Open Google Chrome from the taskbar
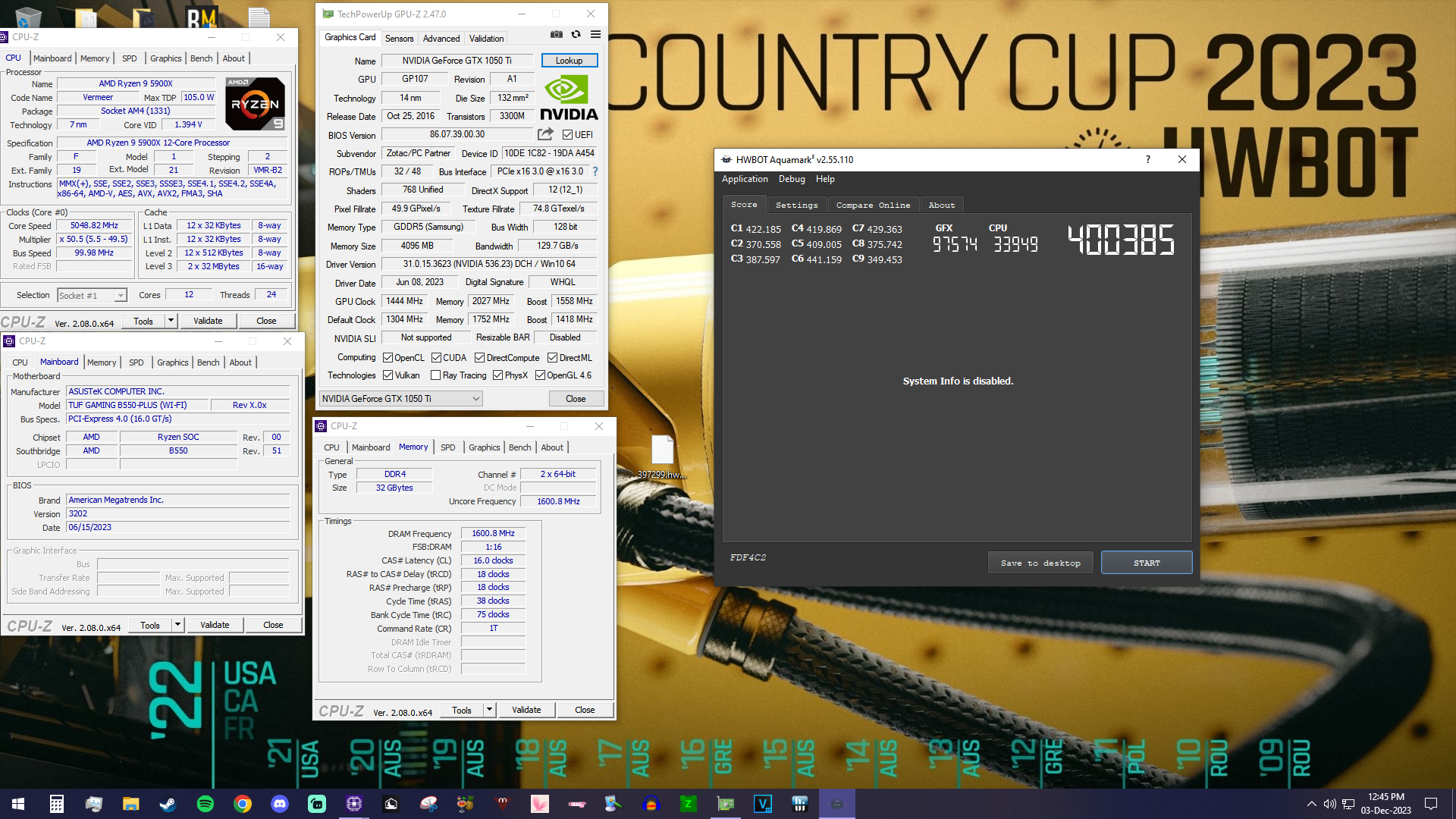The image size is (1456, 819). coord(243,804)
